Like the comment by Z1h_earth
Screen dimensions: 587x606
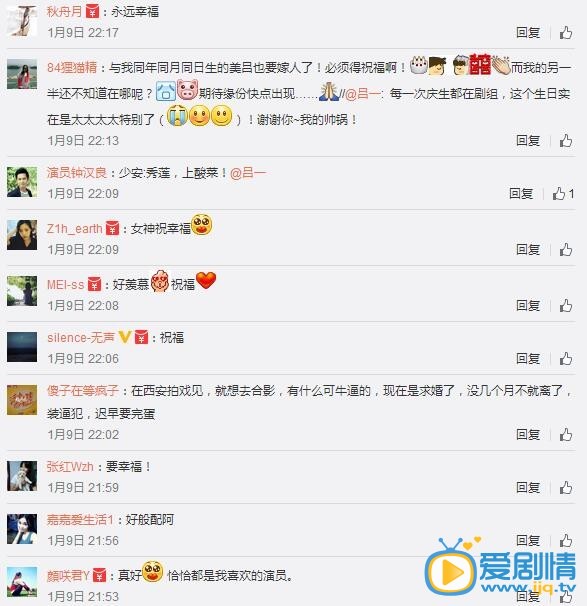point(566,250)
